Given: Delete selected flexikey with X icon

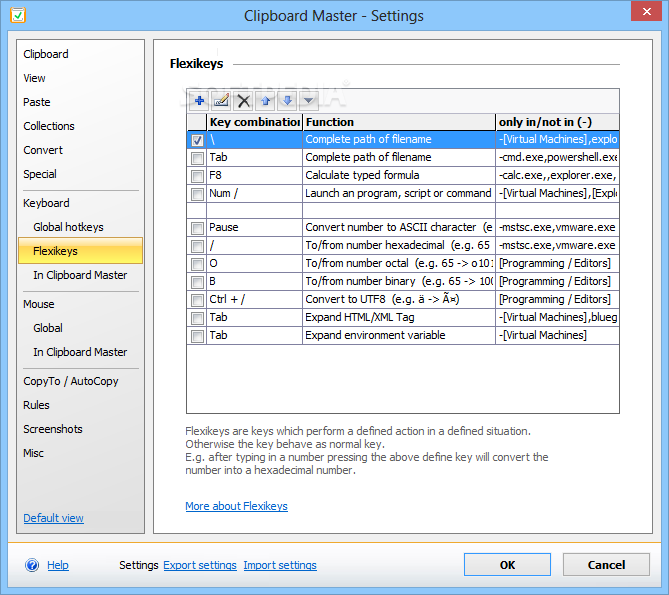Looking at the screenshot, I should click(x=244, y=101).
